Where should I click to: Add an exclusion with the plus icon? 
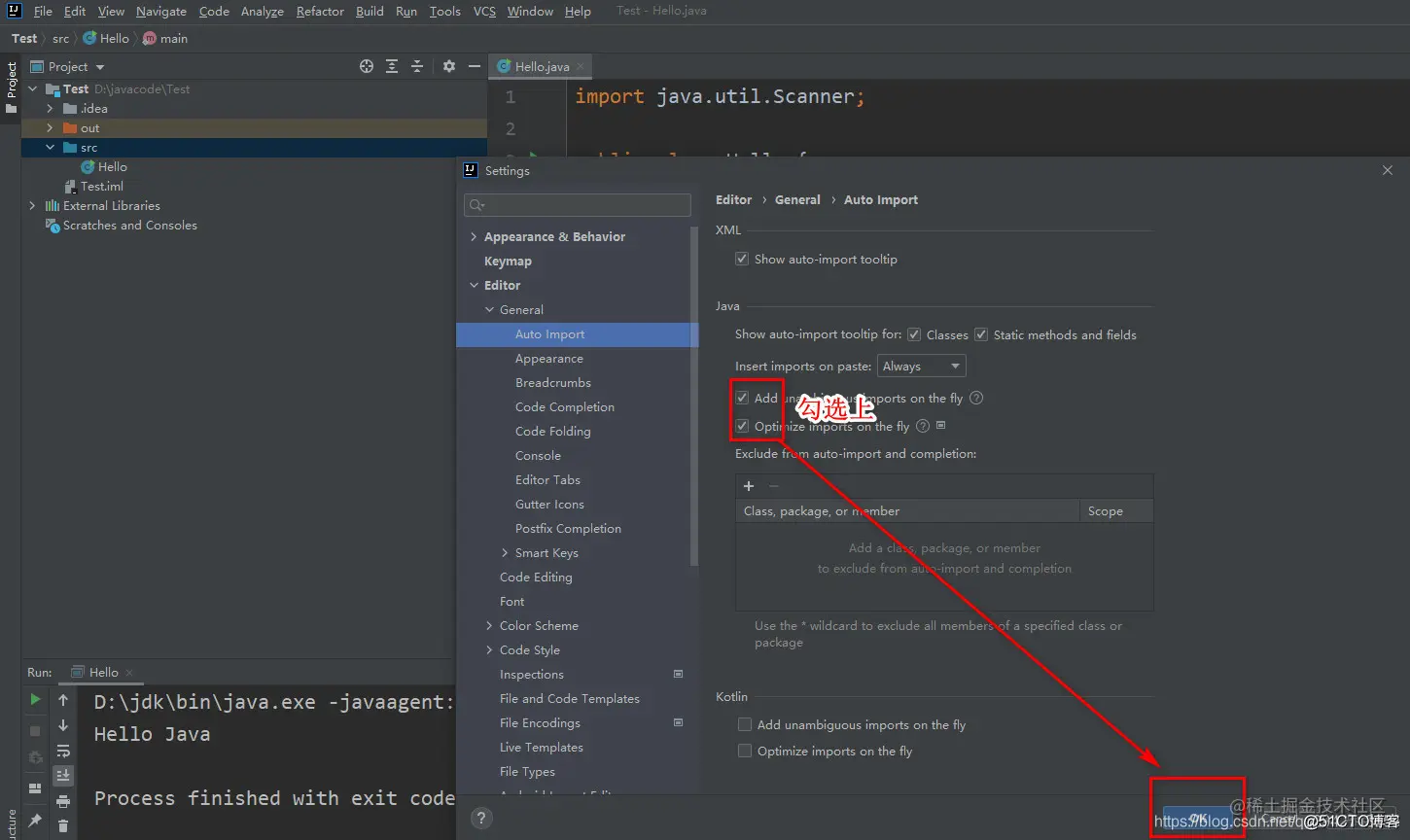(x=749, y=486)
